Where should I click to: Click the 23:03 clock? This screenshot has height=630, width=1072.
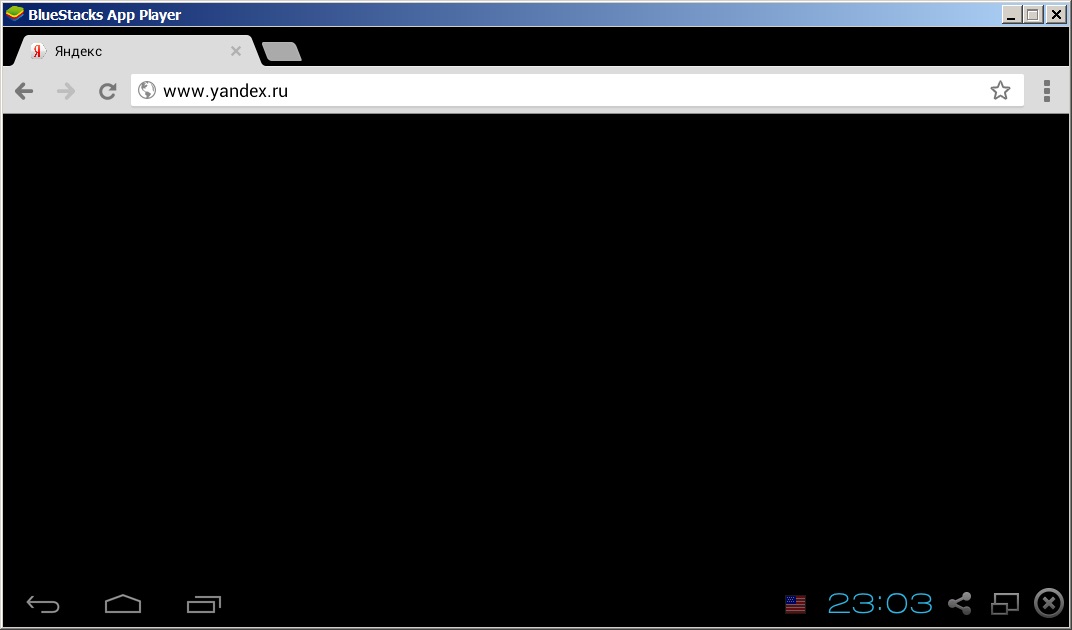(x=880, y=603)
